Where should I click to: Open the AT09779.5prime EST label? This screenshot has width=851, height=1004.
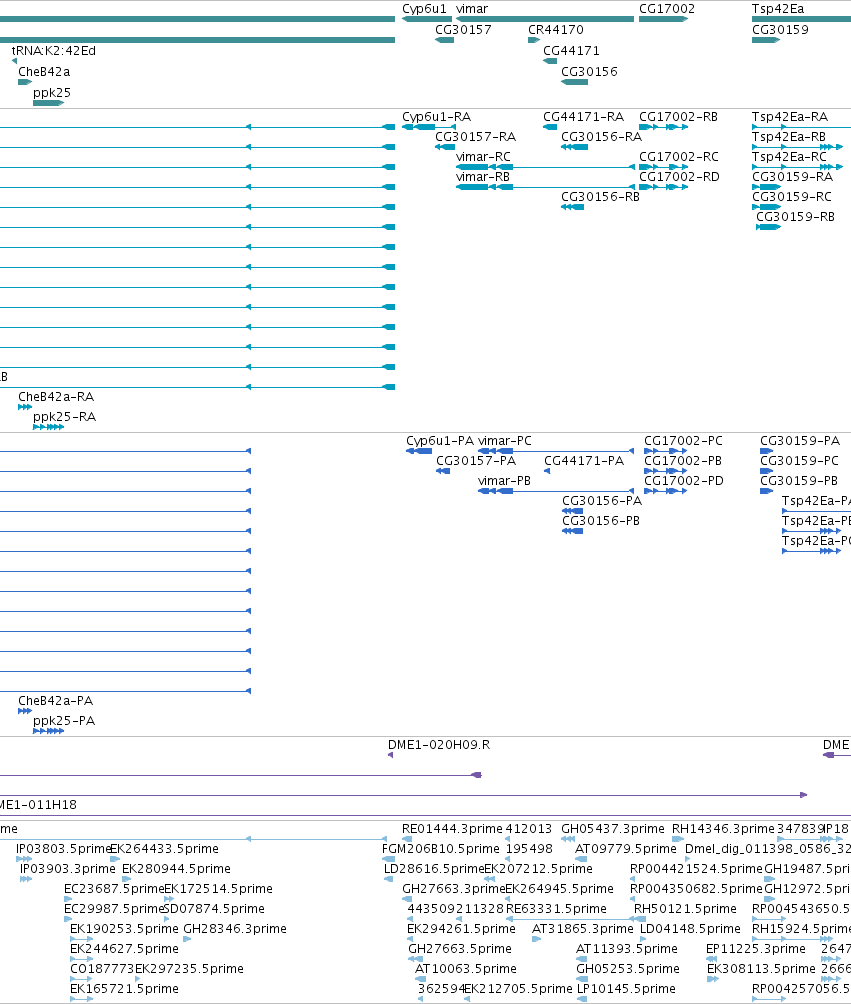click(626, 849)
